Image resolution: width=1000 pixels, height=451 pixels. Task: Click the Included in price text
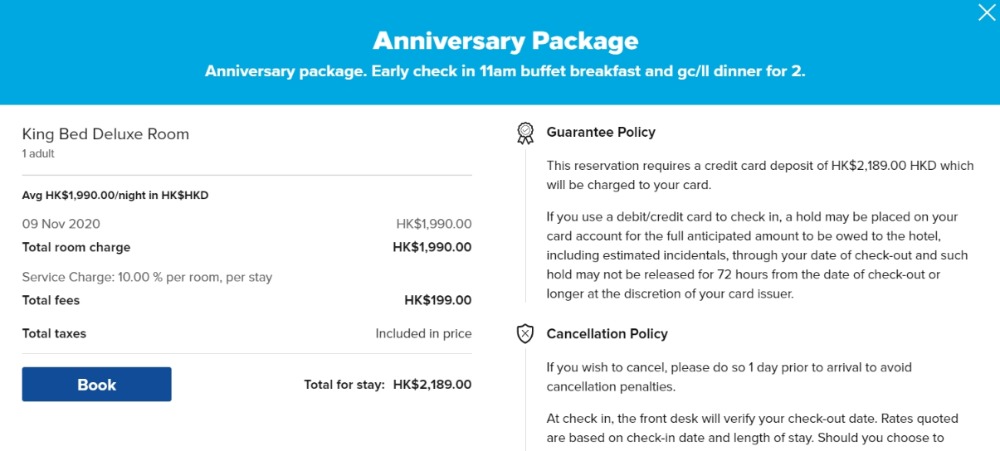pyautogui.click(x=423, y=334)
